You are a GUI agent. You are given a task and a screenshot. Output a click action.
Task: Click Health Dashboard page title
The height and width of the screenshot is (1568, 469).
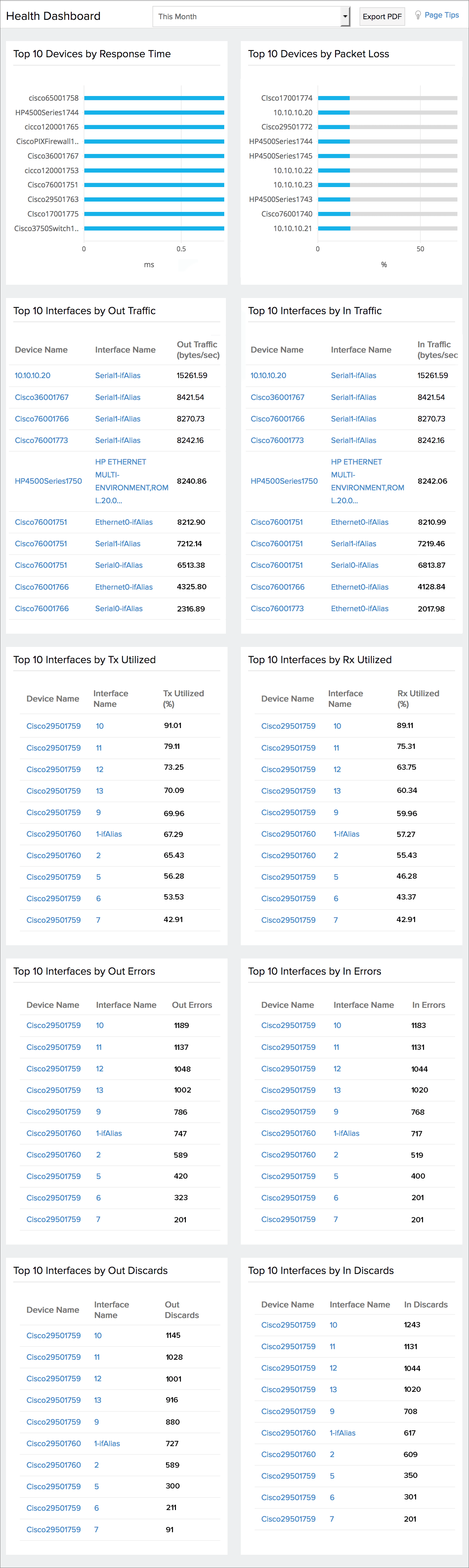(x=53, y=16)
